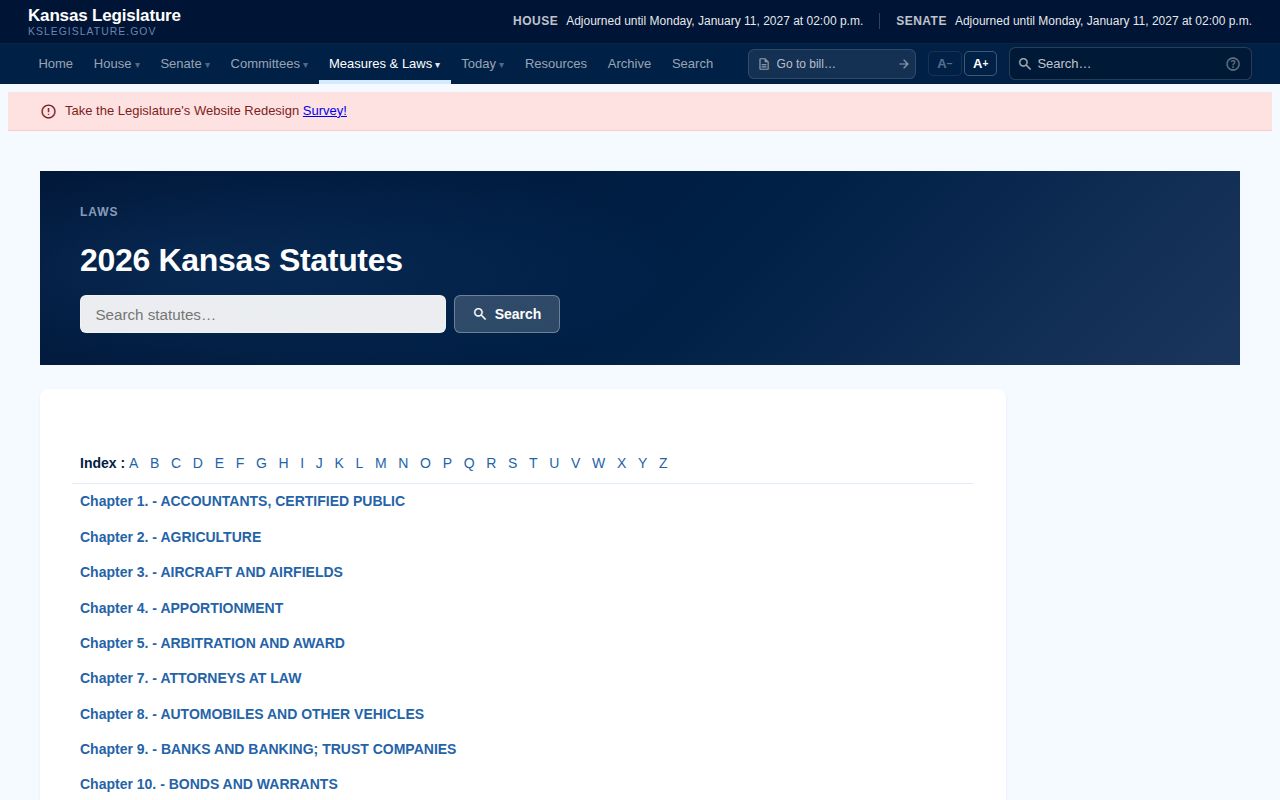Open the website redesign Survey link

coord(325,111)
